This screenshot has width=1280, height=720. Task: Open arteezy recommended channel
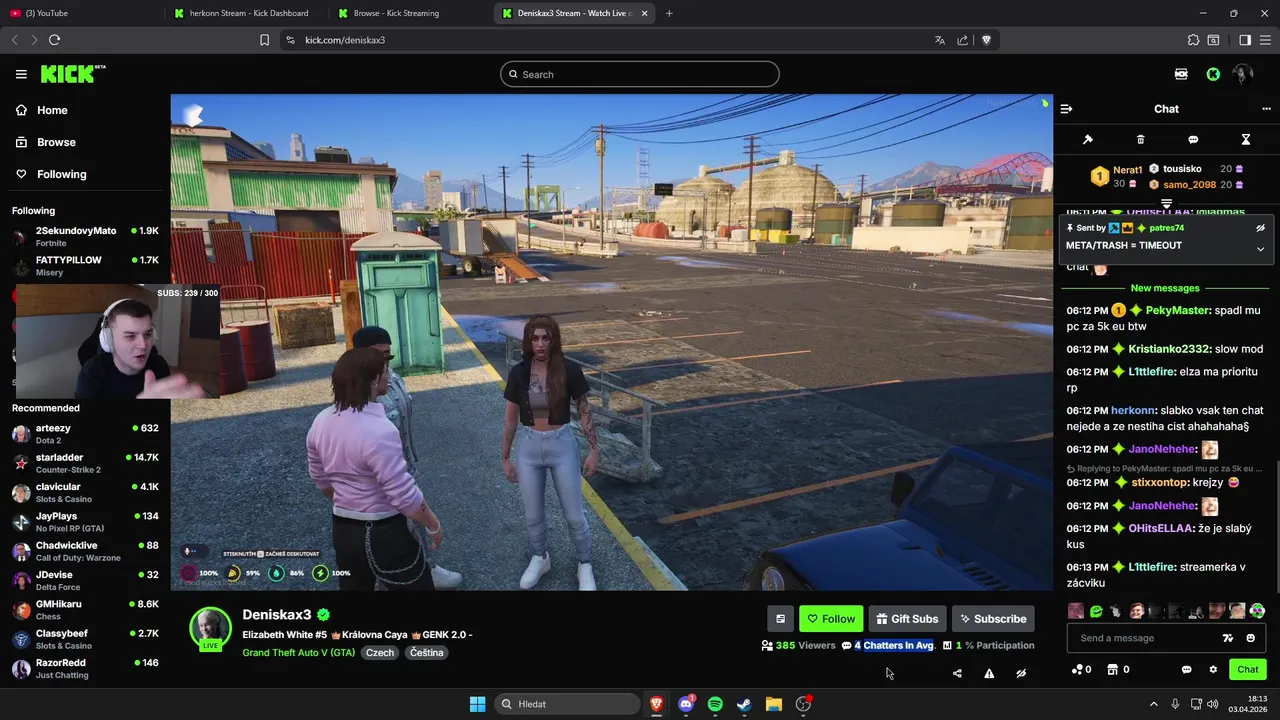click(85, 434)
